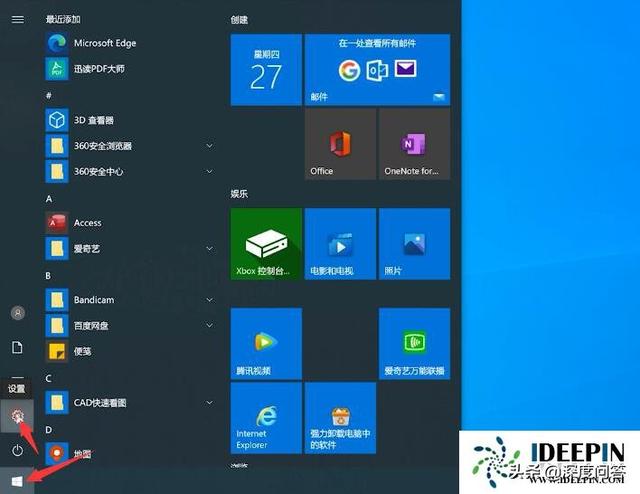Click the 爱奇艺 folder icon
This screenshot has height=494, width=640.
[57, 249]
